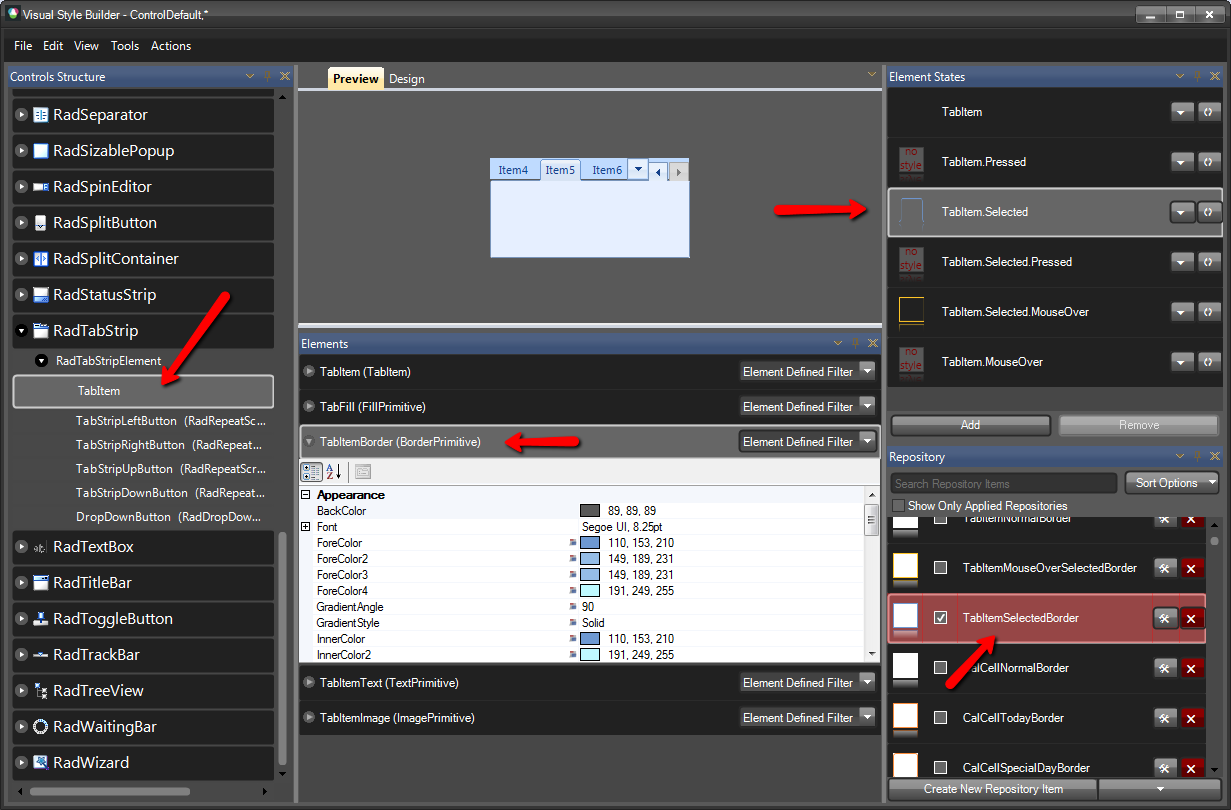Click the RadTreeView control icon
Image resolution: width=1231 pixels, height=810 pixels.
(41, 691)
